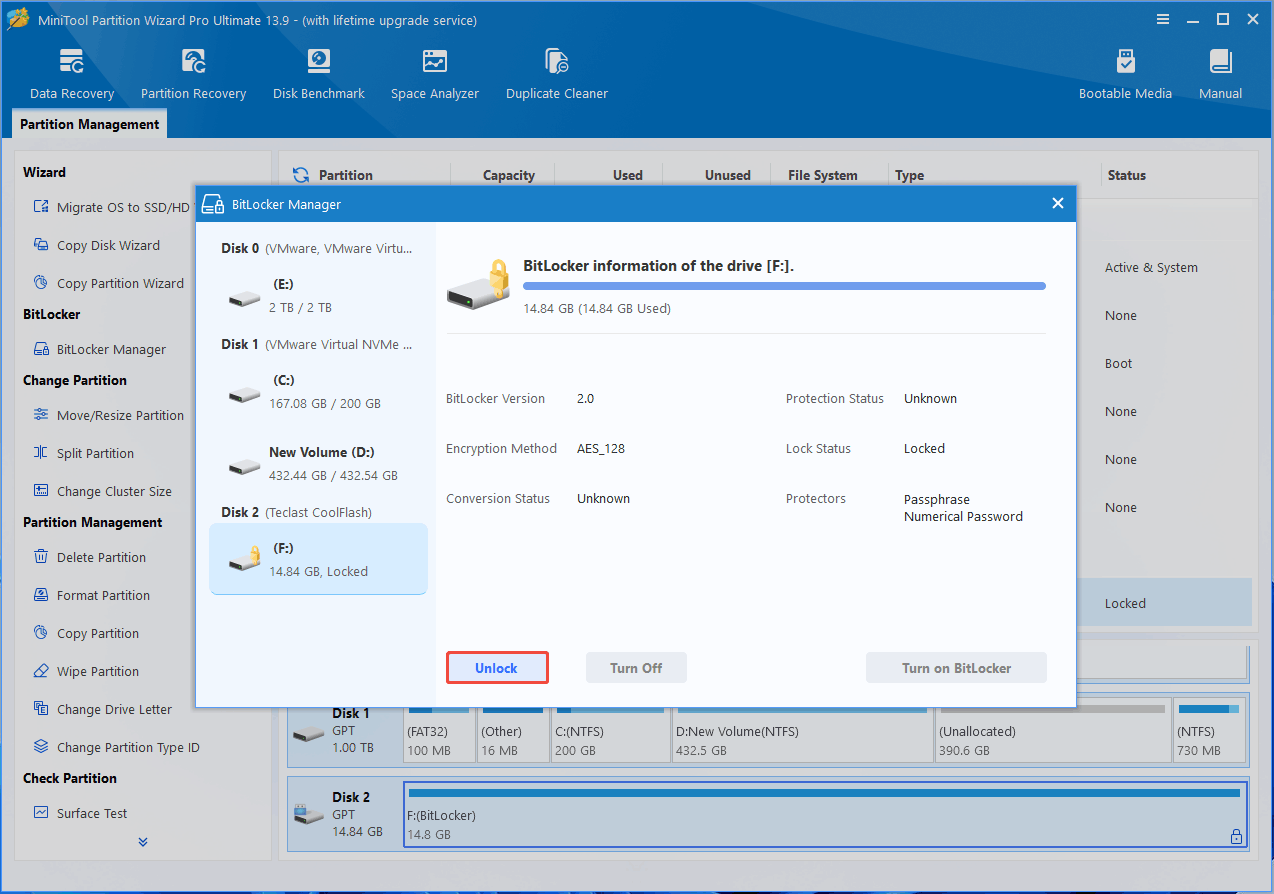1274x894 pixels.
Task: Launch Disk Benchmark
Action: coord(319,75)
